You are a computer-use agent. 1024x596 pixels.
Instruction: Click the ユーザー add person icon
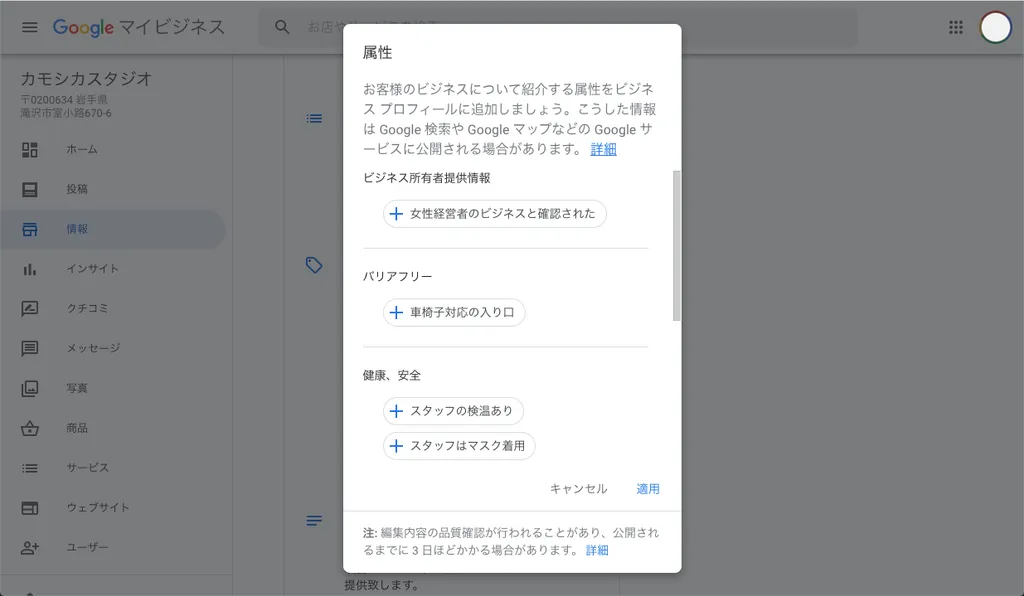(x=29, y=548)
